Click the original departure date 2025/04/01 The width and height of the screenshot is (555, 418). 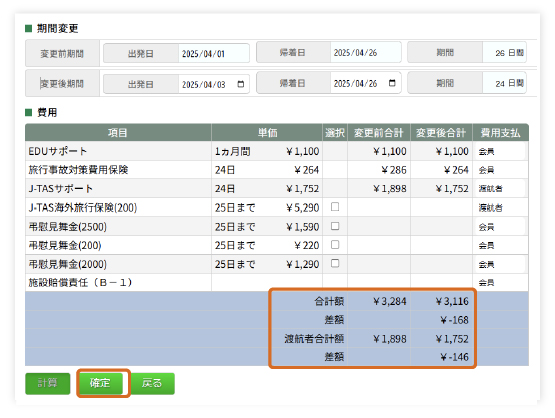(x=214, y=54)
